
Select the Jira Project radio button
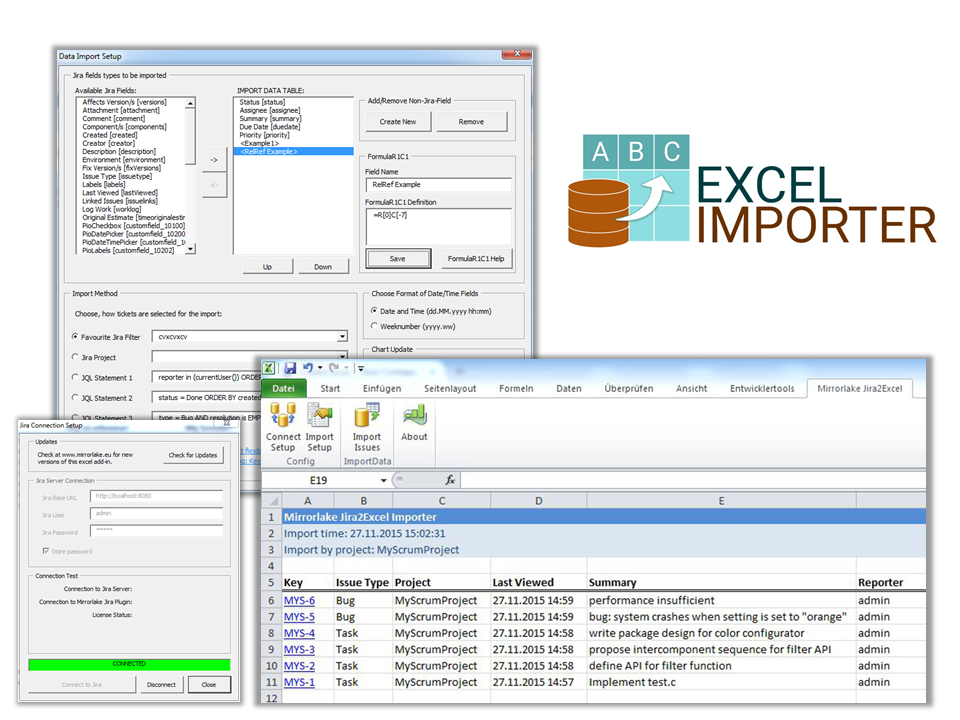tap(75, 357)
